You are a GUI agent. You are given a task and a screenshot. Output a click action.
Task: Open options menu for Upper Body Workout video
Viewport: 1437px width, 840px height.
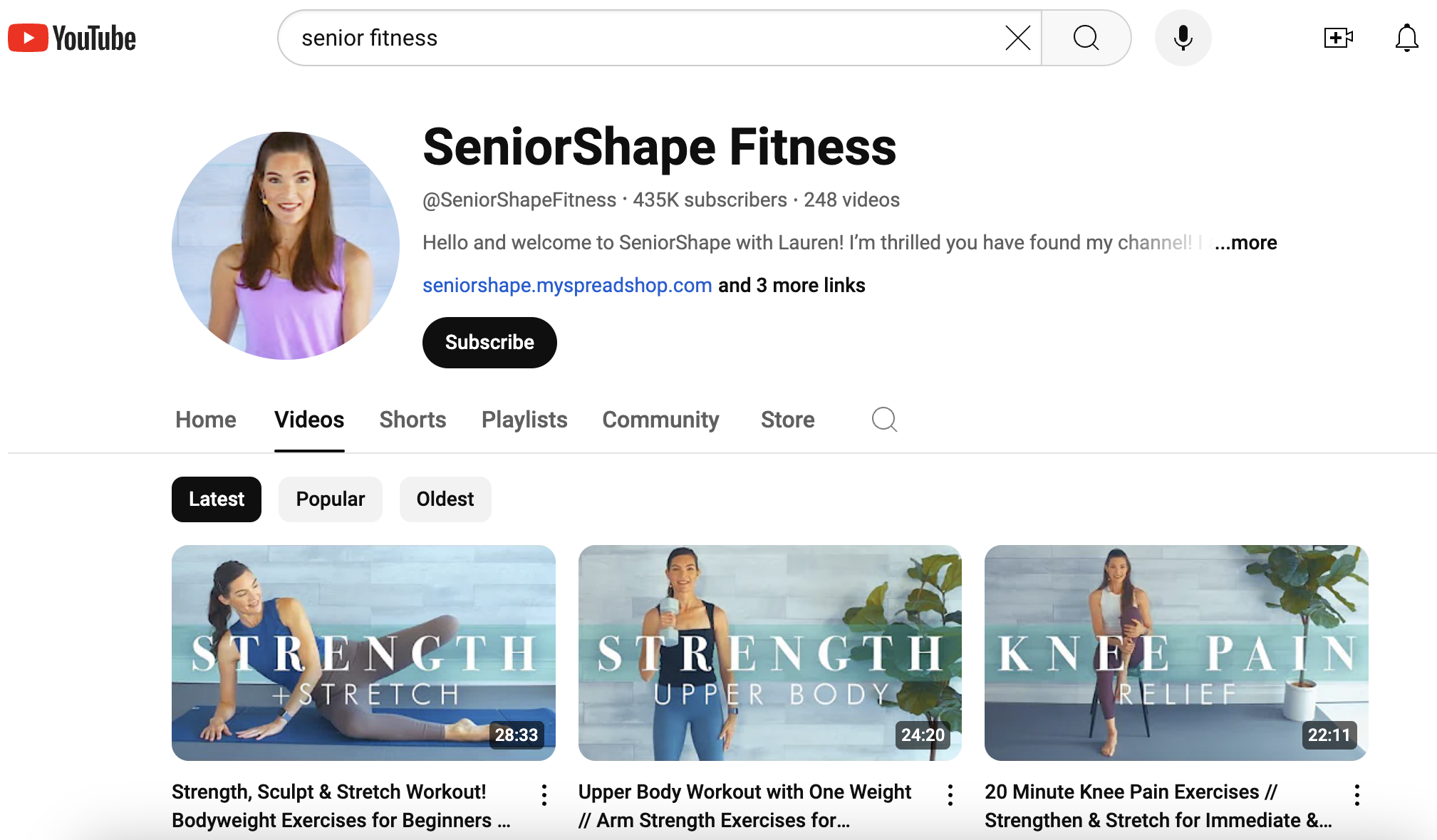tap(950, 794)
